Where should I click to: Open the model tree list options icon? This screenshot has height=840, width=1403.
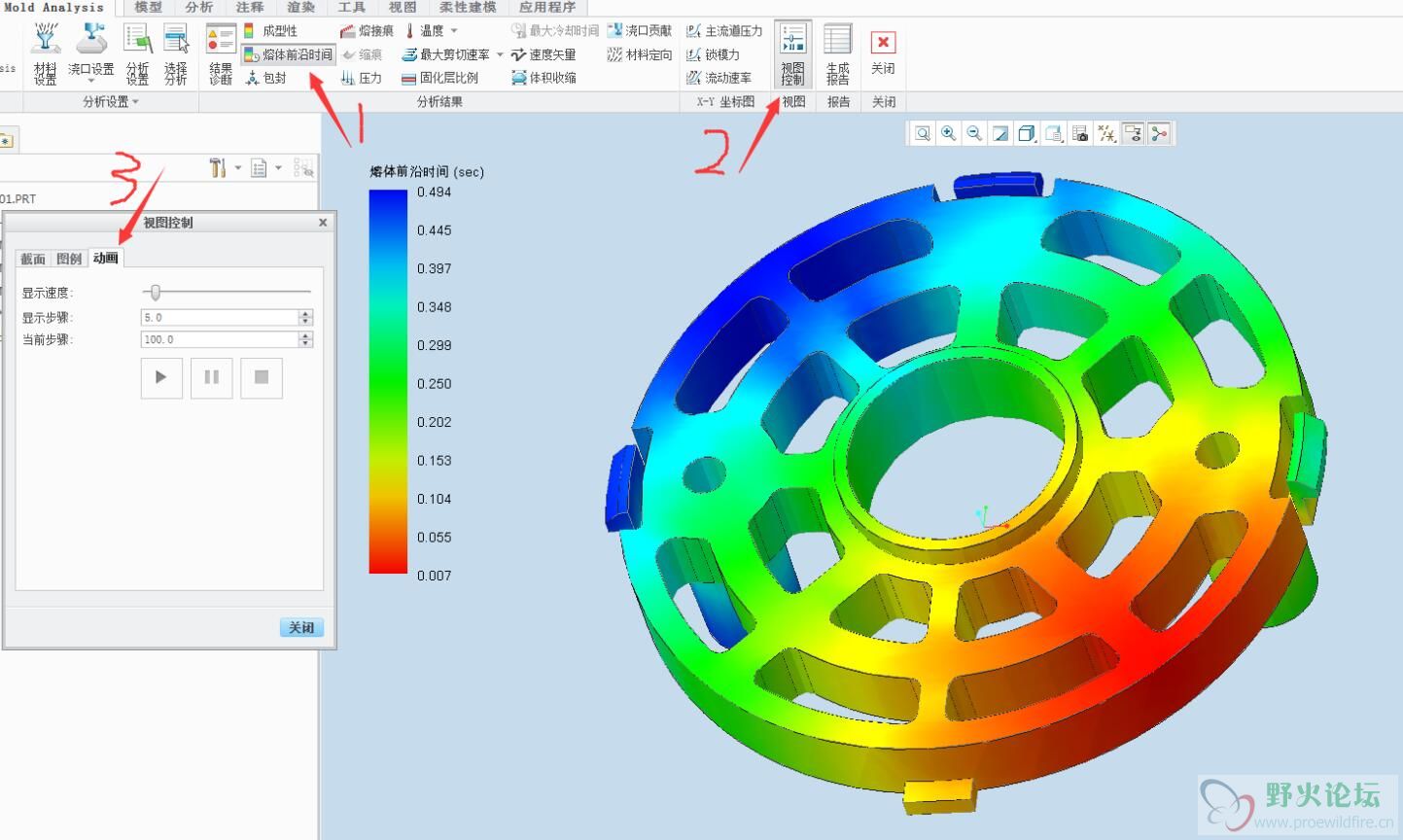tap(259, 168)
